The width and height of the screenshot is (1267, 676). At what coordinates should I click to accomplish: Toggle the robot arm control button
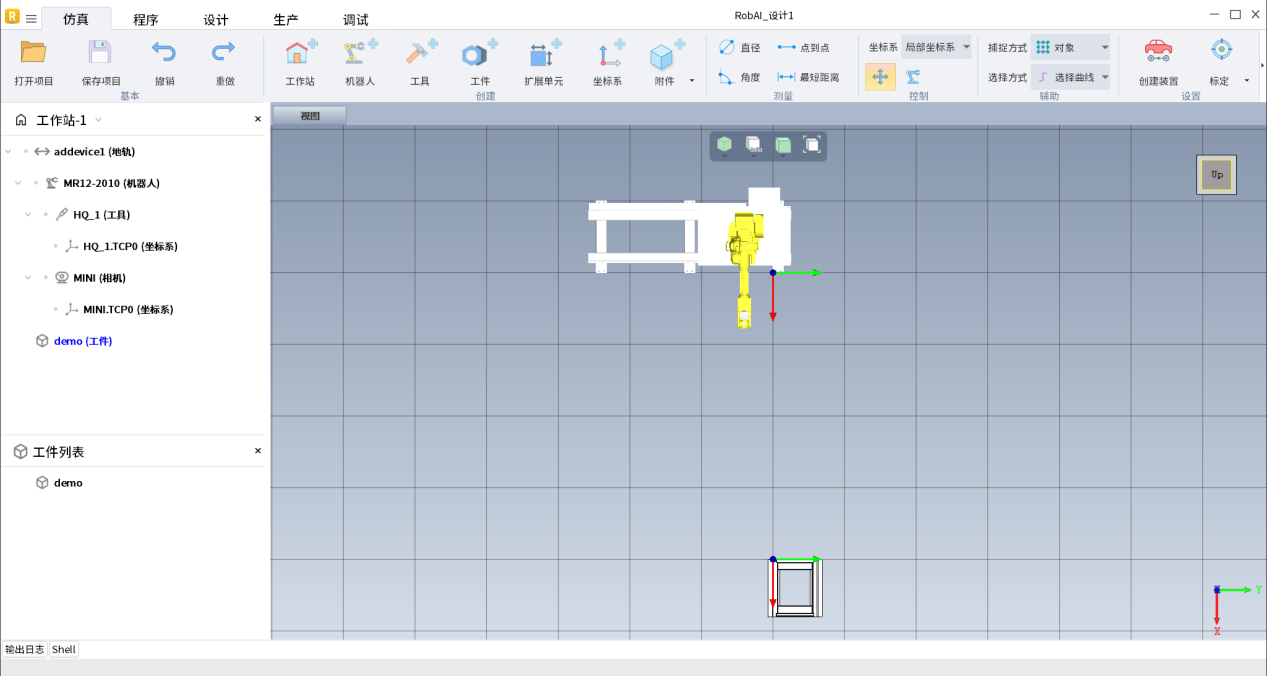point(913,77)
